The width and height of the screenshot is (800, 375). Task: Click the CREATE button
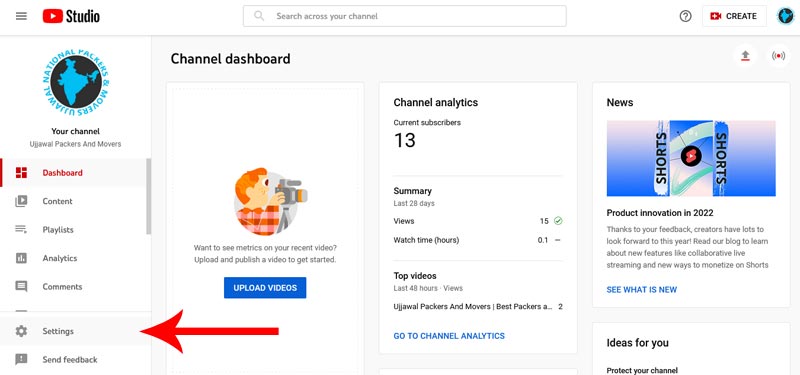tap(734, 16)
